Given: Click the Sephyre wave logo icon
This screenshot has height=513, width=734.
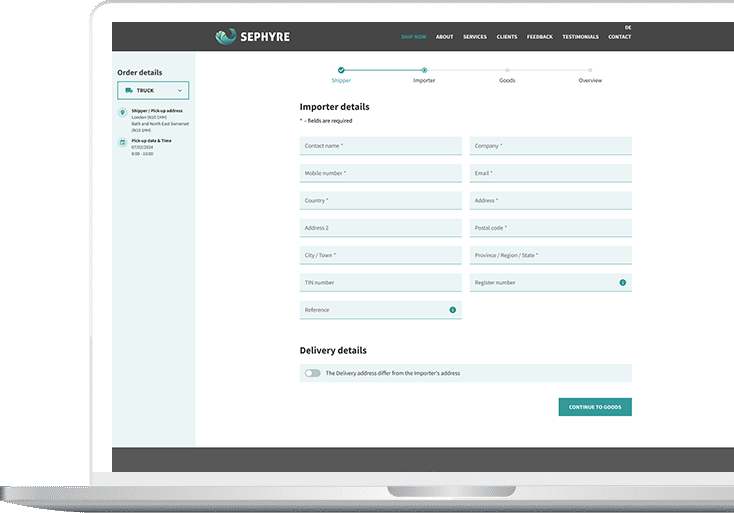Looking at the screenshot, I should 226,37.
